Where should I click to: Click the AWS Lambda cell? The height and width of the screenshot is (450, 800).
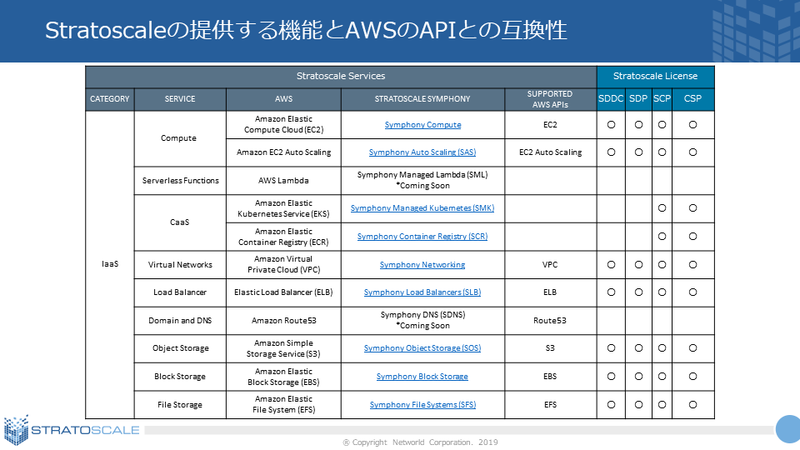click(284, 180)
